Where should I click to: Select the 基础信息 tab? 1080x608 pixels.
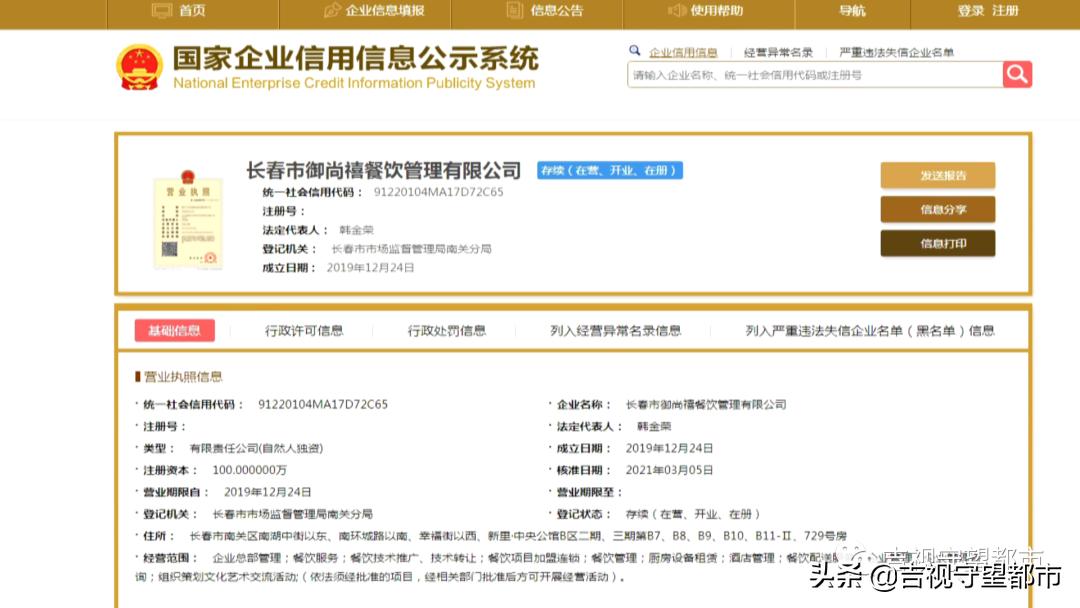coord(174,331)
